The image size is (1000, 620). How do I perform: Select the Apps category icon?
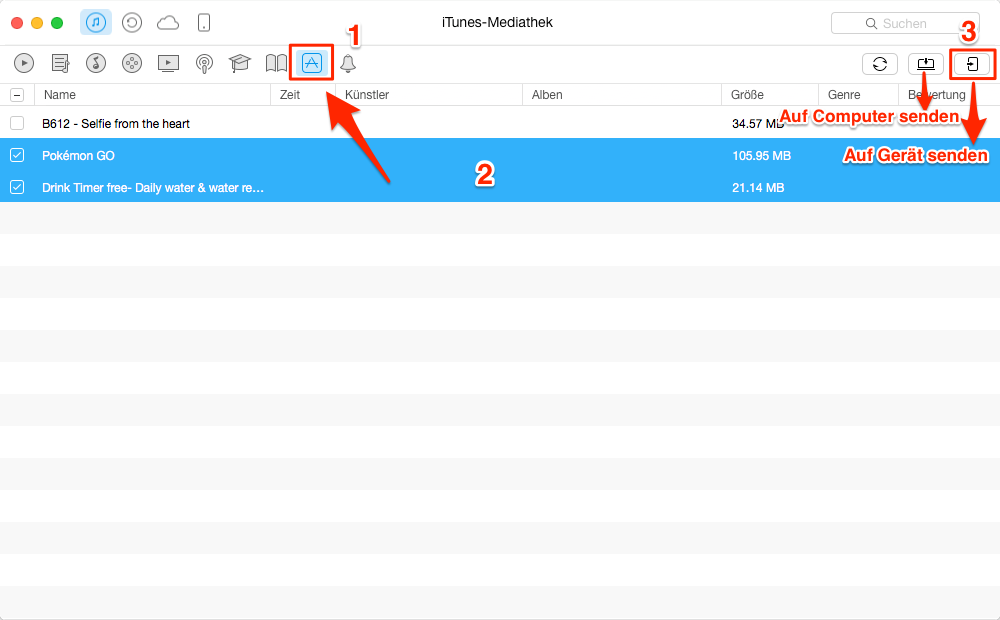pyautogui.click(x=312, y=63)
